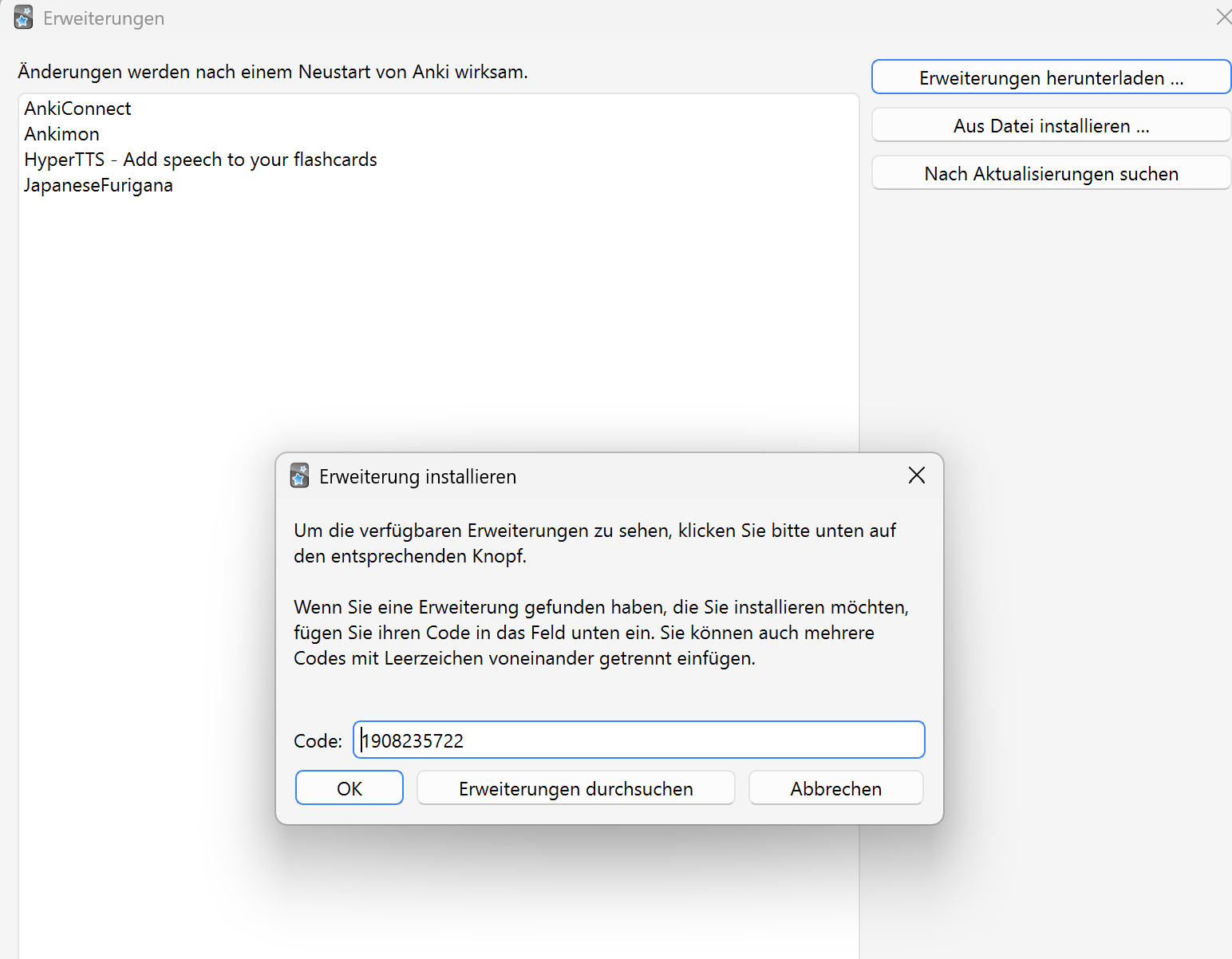Select JapaneseFurigana in the add-on list
Screen dimensions: 1232x959
(x=98, y=185)
